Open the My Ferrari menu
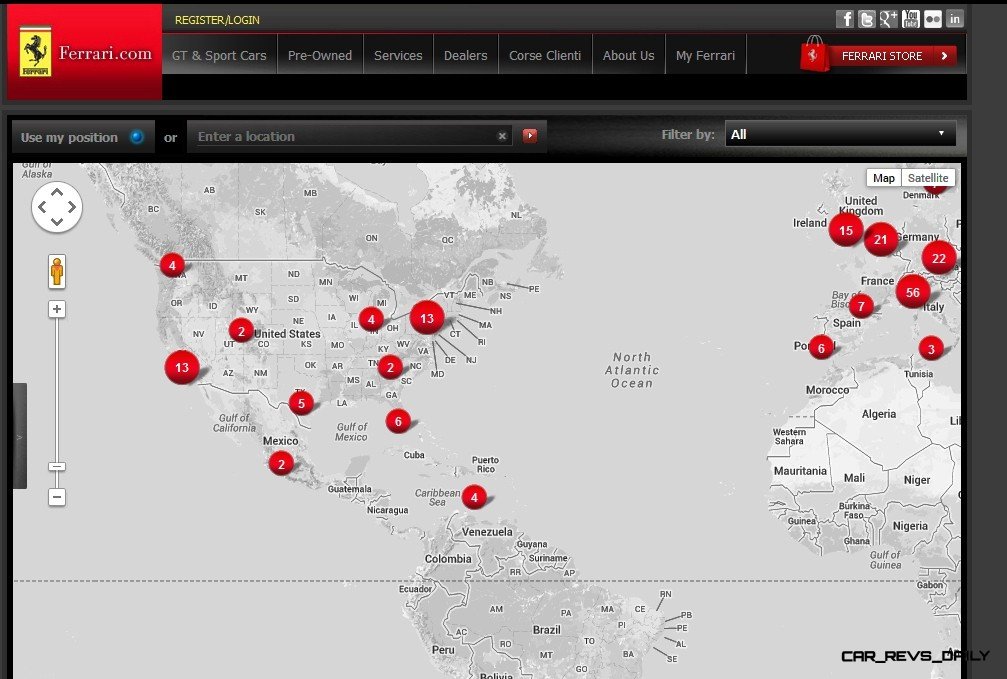 [706, 55]
